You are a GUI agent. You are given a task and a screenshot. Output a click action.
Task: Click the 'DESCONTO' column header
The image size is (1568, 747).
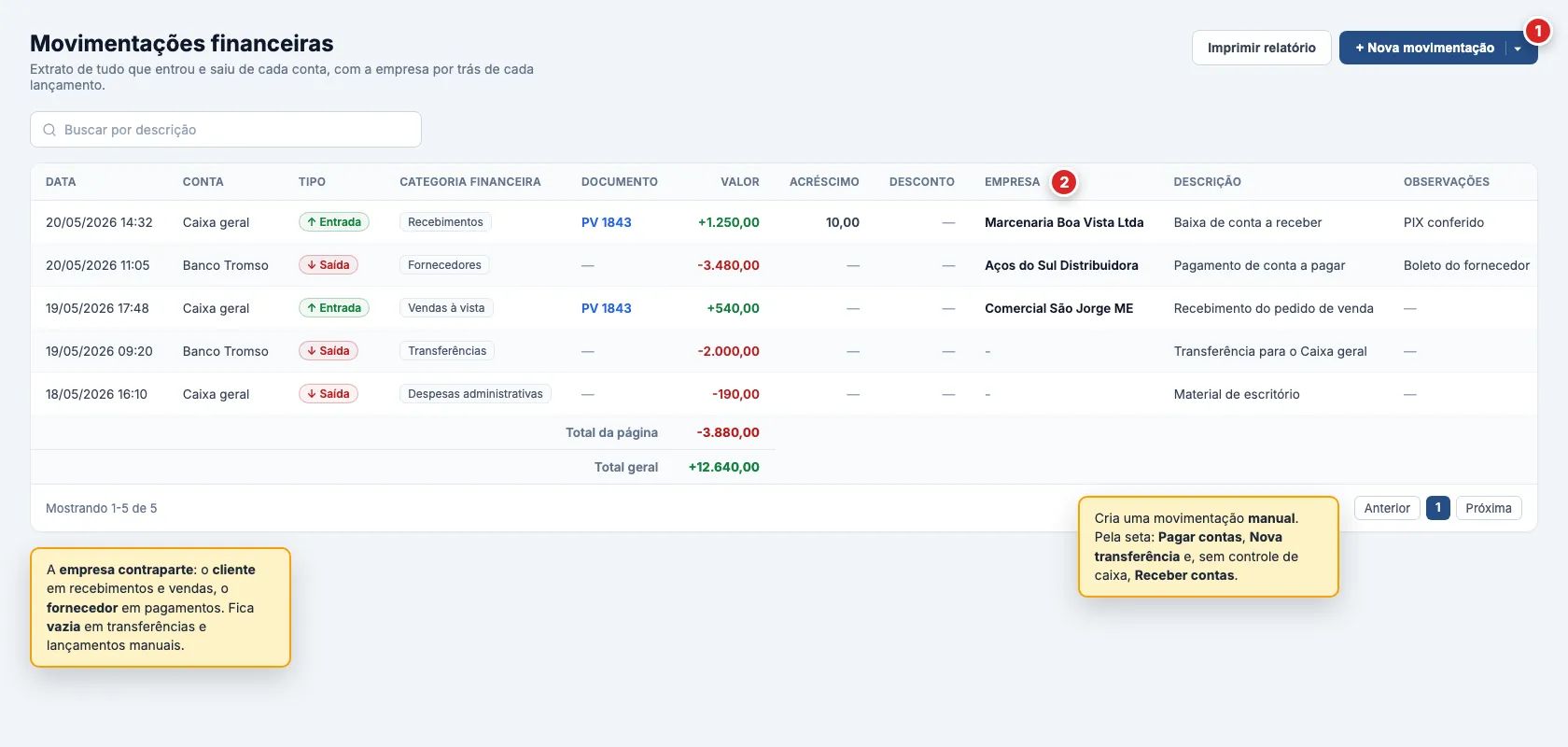(x=922, y=182)
